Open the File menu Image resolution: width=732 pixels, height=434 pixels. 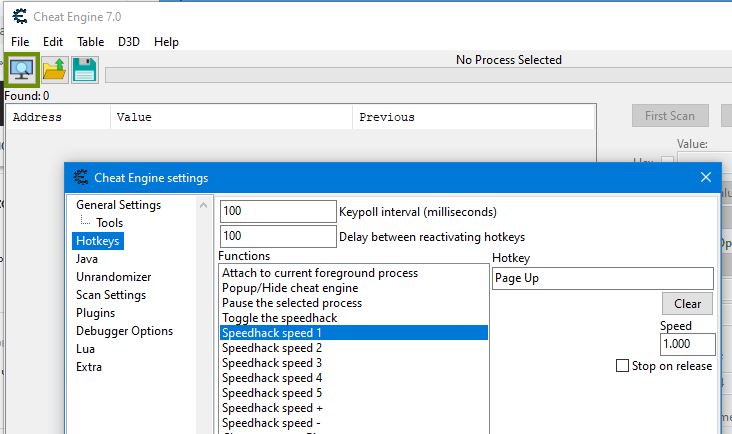[20, 42]
